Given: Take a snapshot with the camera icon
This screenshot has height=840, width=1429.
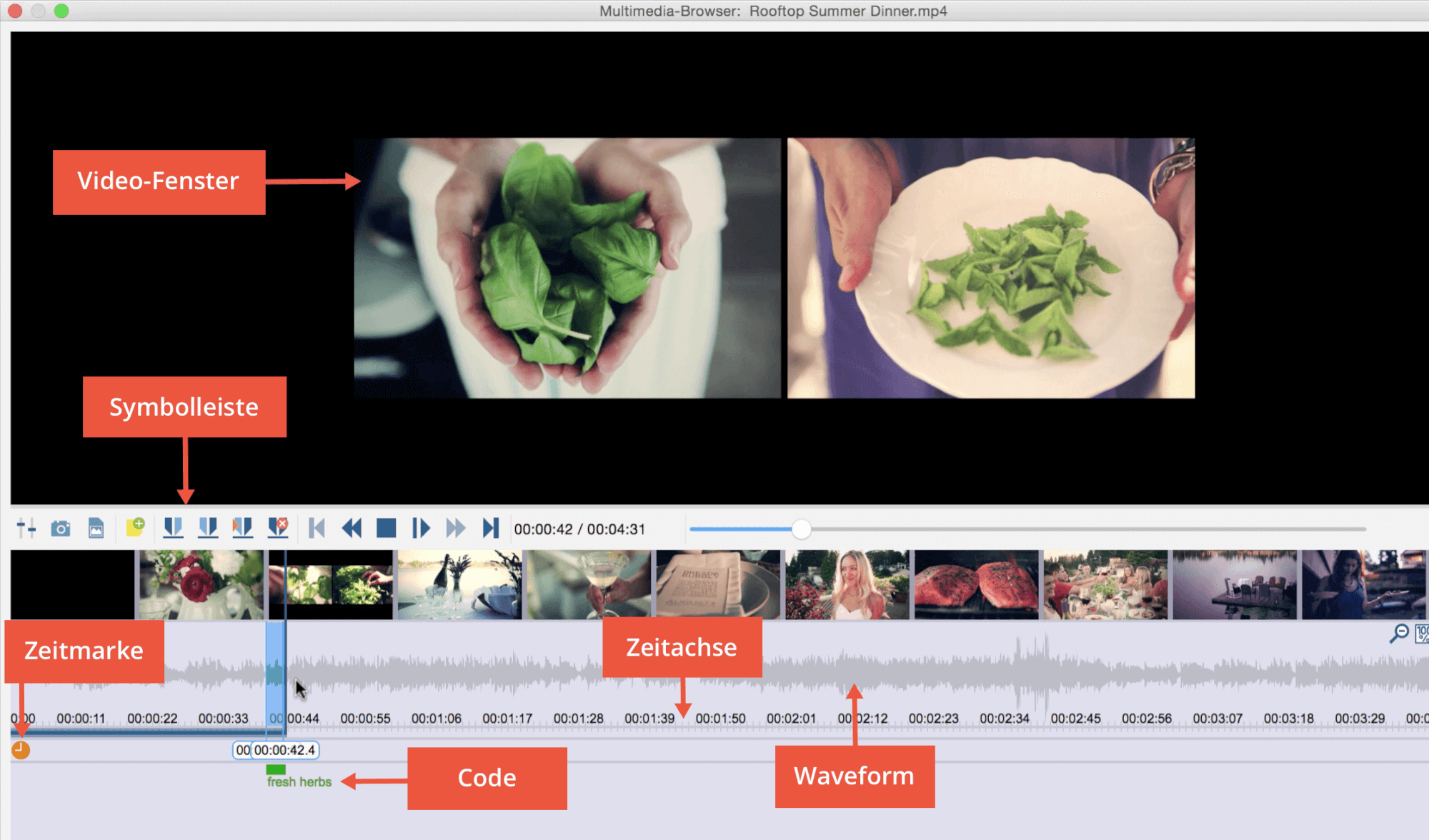Looking at the screenshot, I should (61, 529).
